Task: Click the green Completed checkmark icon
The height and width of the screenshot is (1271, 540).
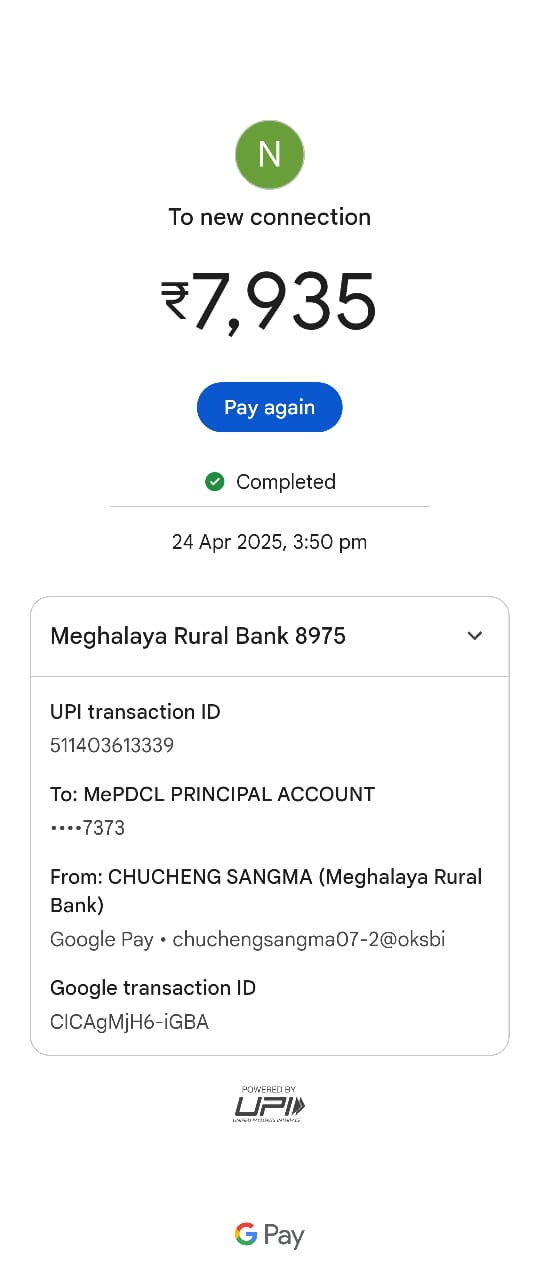Action: (x=214, y=482)
